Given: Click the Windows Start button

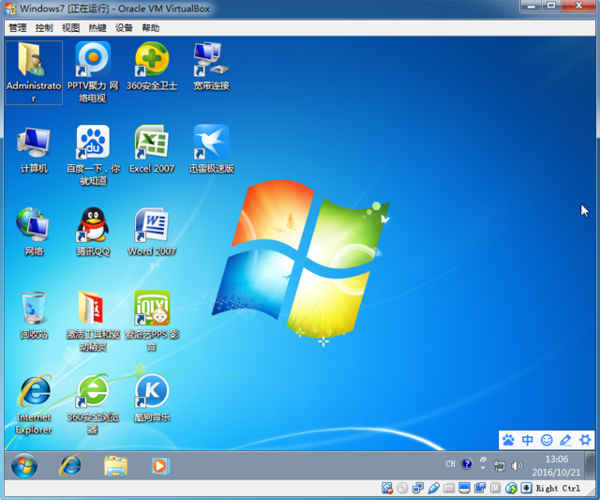Looking at the screenshot, I should 24,465.
